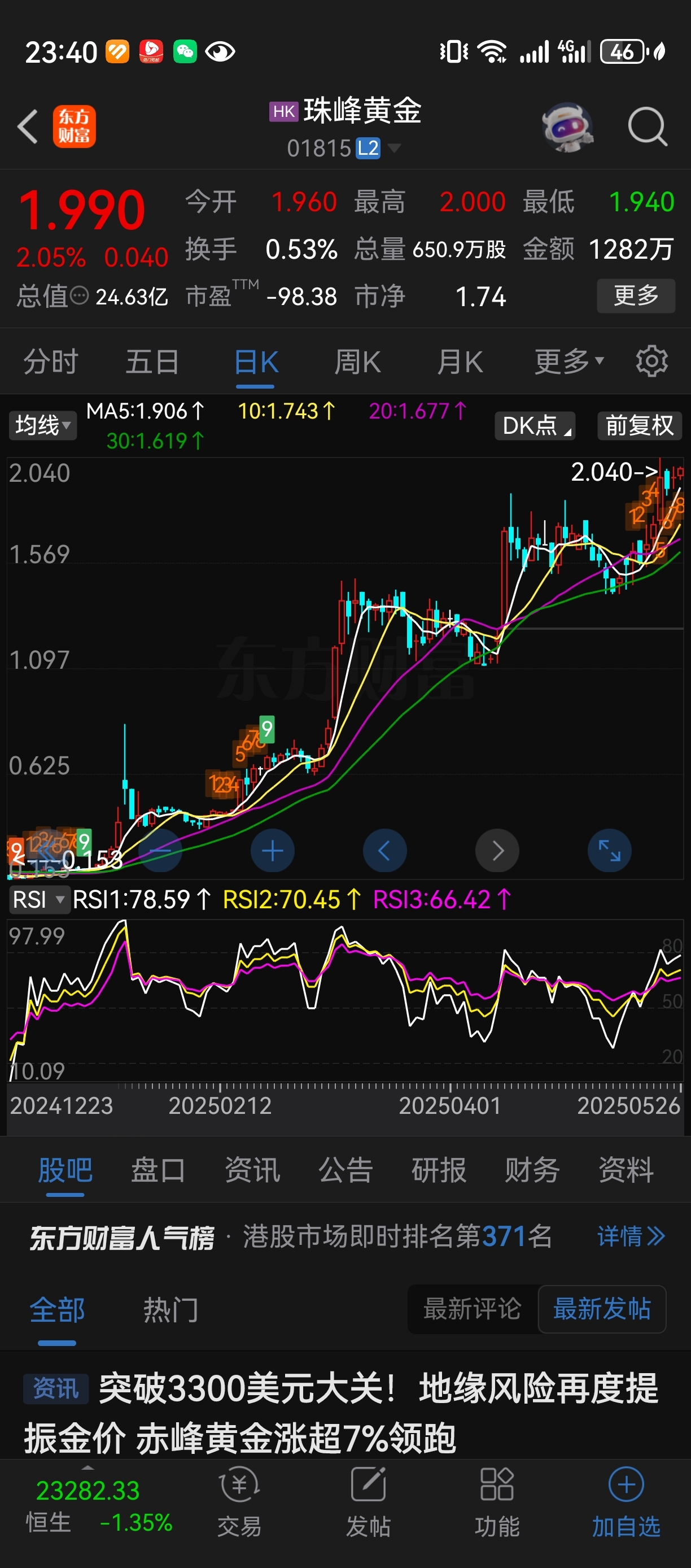Select the 全部 posts filter
Viewport: 691px width, 1568px height.
click(x=57, y=1309)
